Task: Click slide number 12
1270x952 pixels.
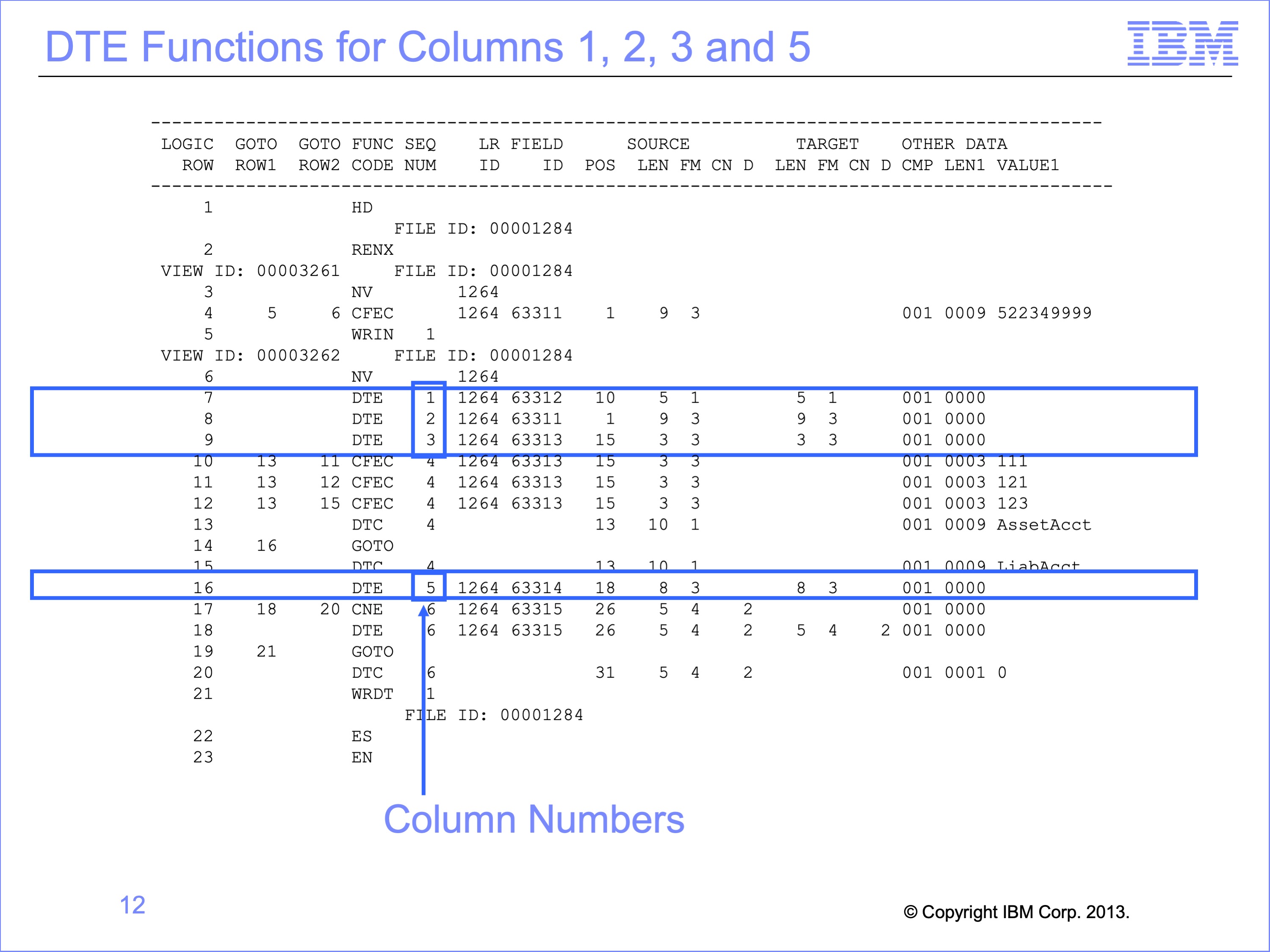Action: pos(132,905)
